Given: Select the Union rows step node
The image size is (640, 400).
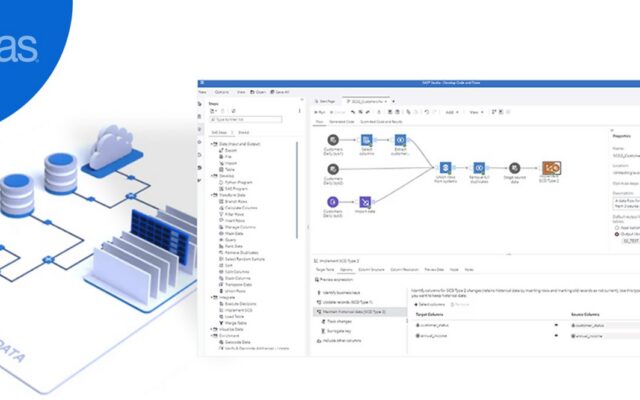Looking at the screenshot, I should tap(445, 168).
